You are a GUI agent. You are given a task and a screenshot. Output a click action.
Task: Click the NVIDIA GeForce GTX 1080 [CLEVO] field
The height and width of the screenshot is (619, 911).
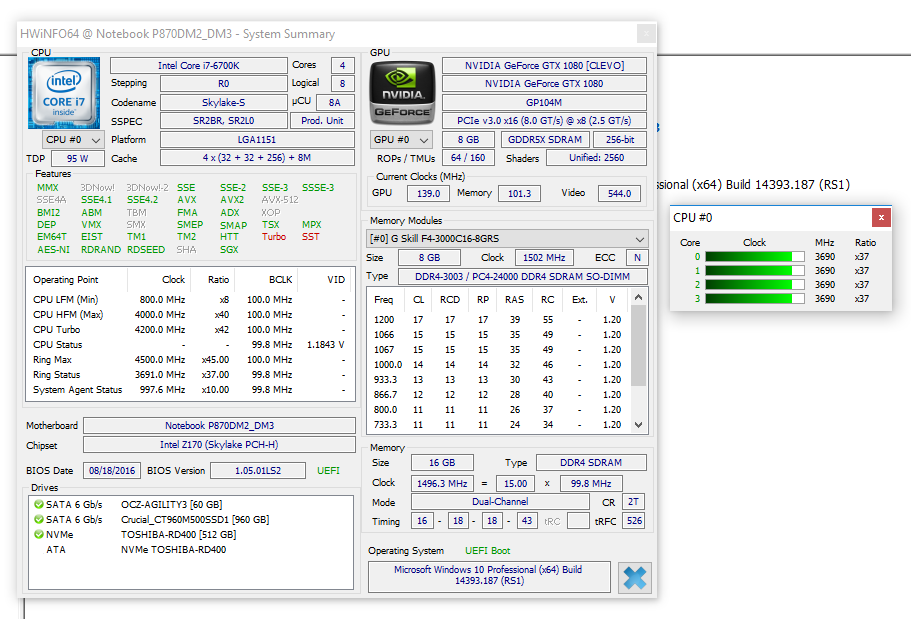pyautogui.click(x=544, y=66)
